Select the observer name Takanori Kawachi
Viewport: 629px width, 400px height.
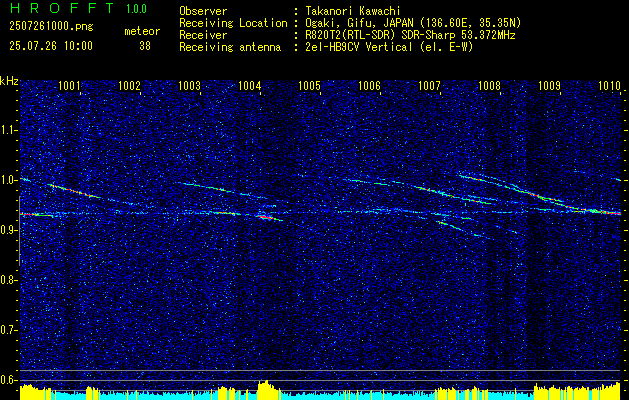pyautogui.click(x=352, y=11)
